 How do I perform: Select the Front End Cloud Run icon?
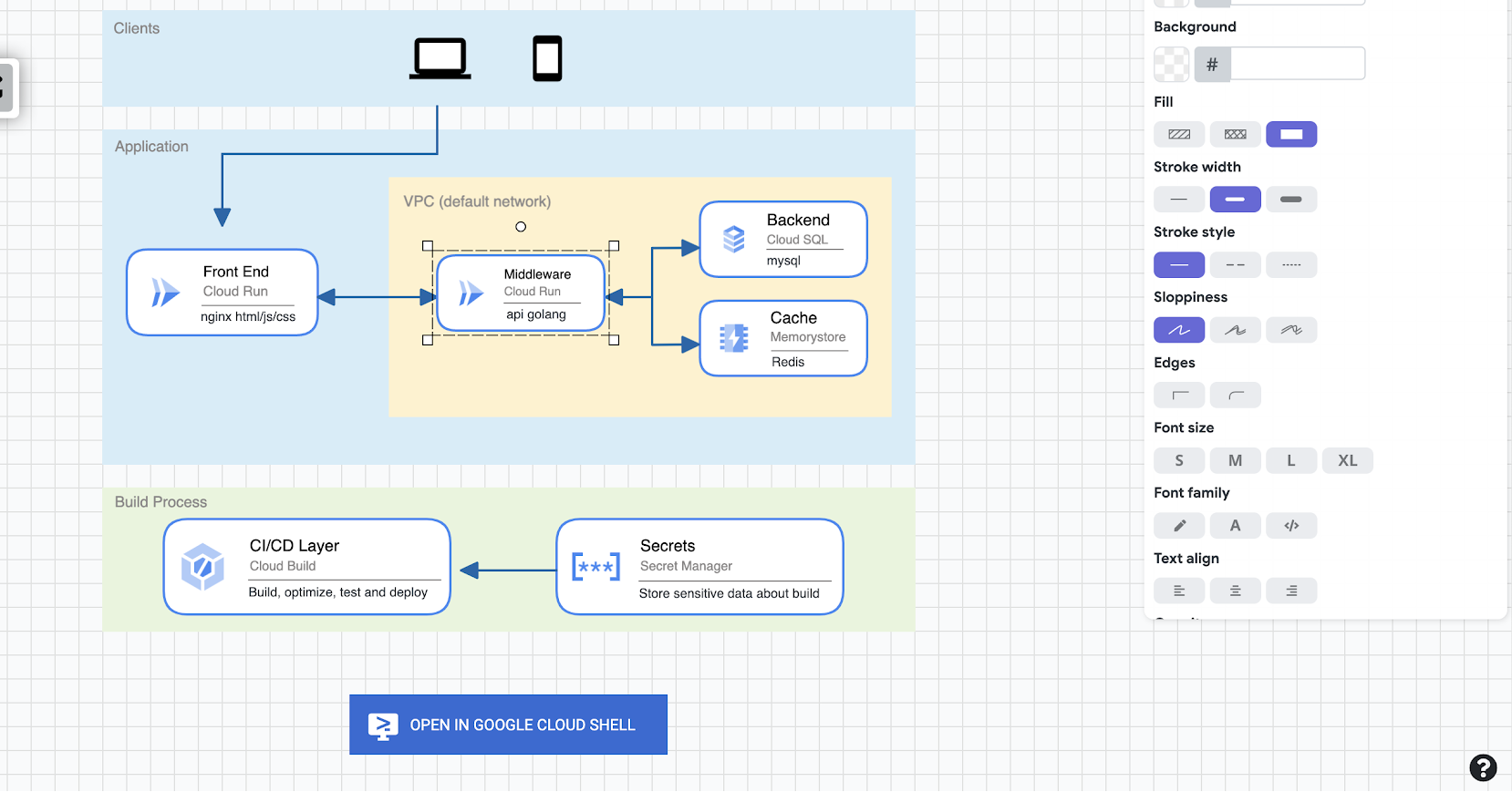click(x=165, y=293)
